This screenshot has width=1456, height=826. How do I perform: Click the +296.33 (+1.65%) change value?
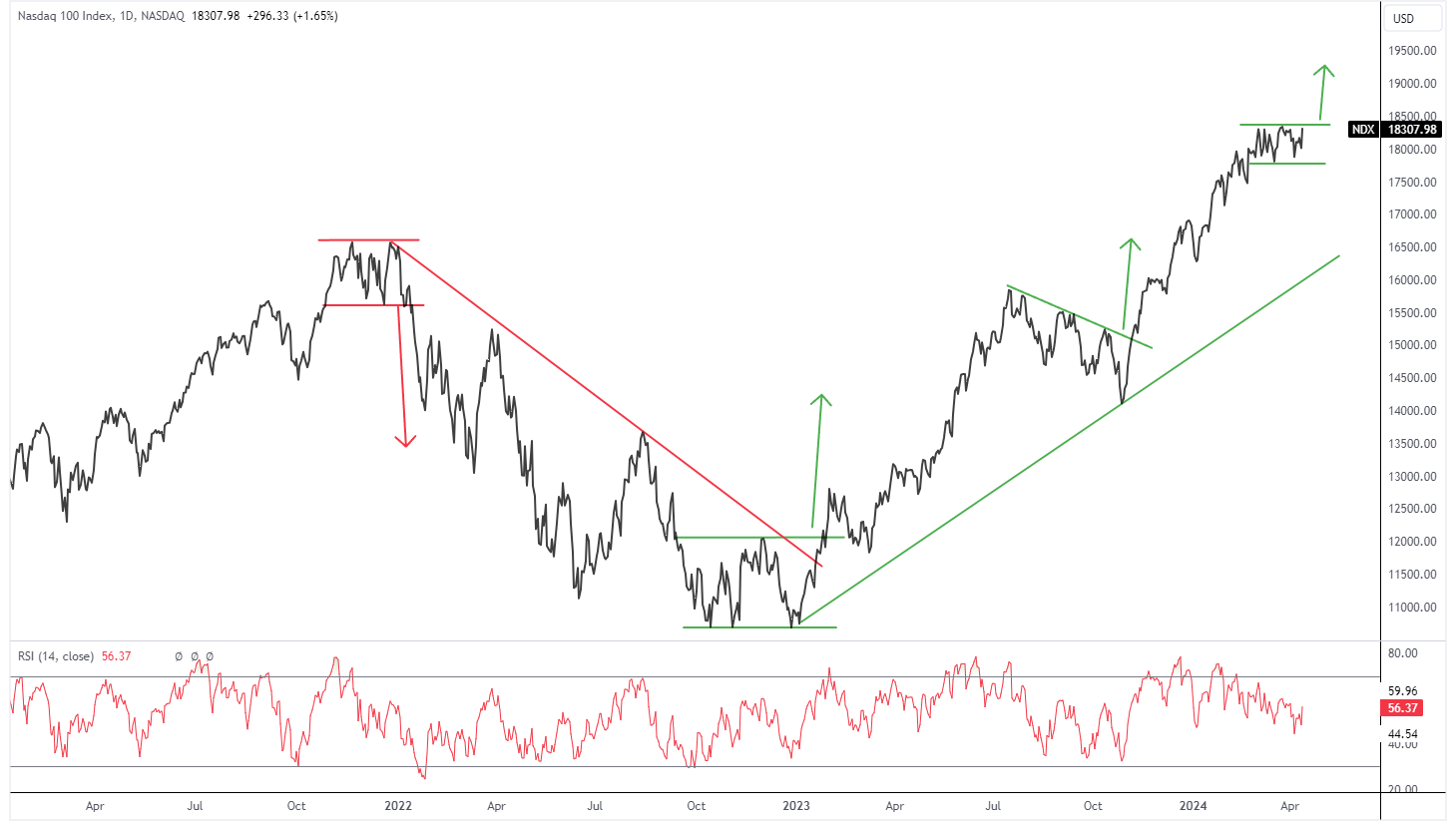click(x=292, y=16)
